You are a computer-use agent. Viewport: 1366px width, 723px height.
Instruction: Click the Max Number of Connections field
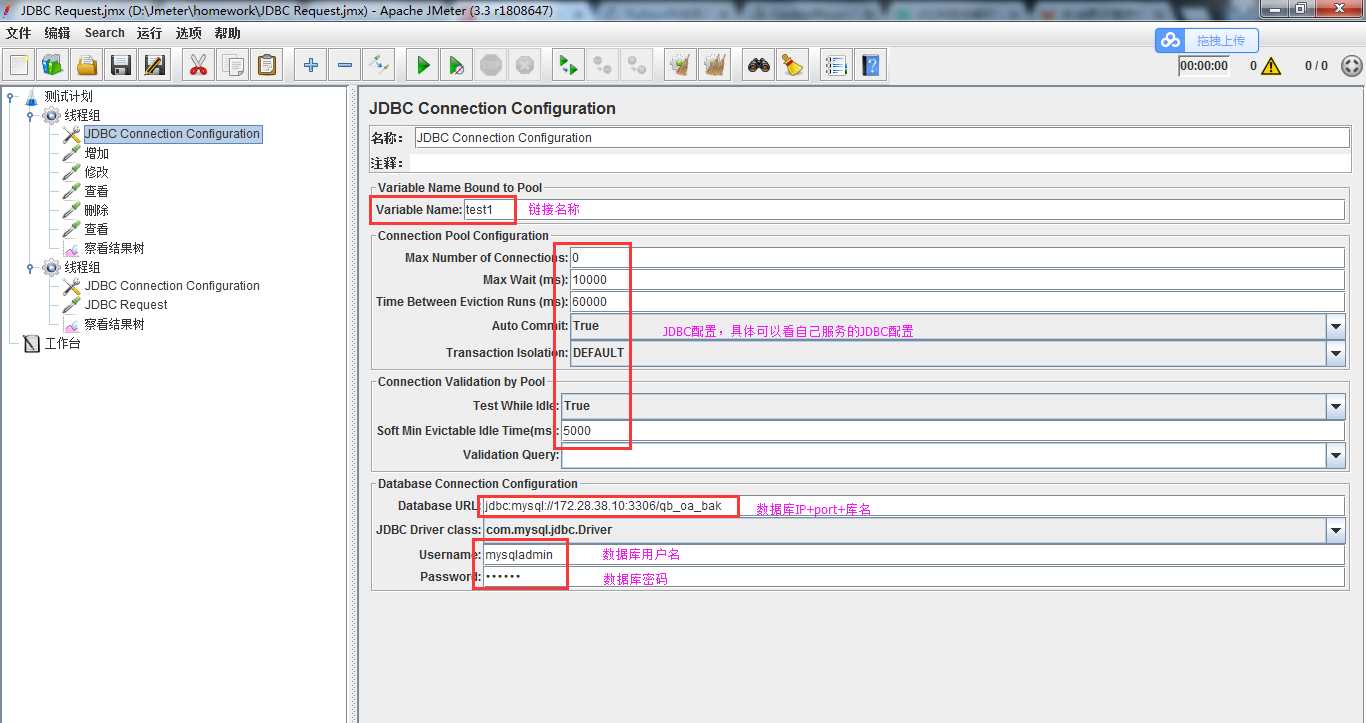[x=957, y=258]
